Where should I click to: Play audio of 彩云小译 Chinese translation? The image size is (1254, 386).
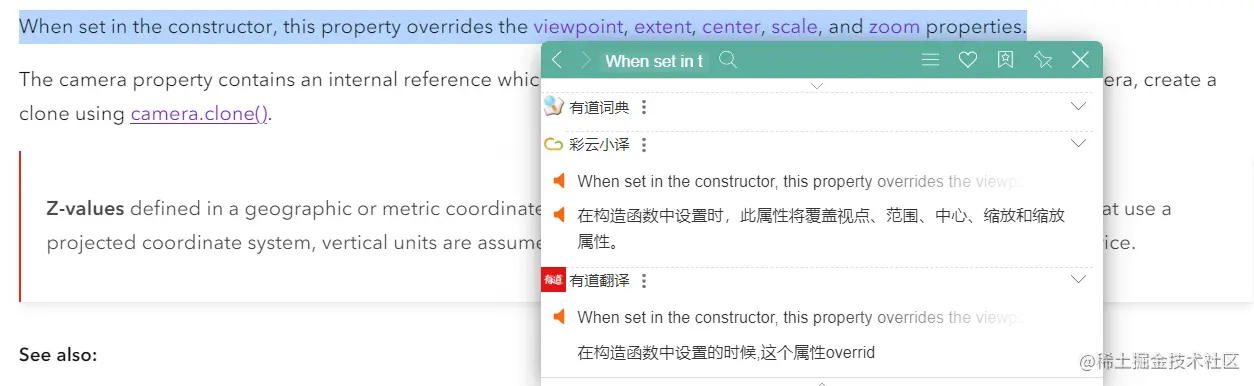tap(559, 214)
